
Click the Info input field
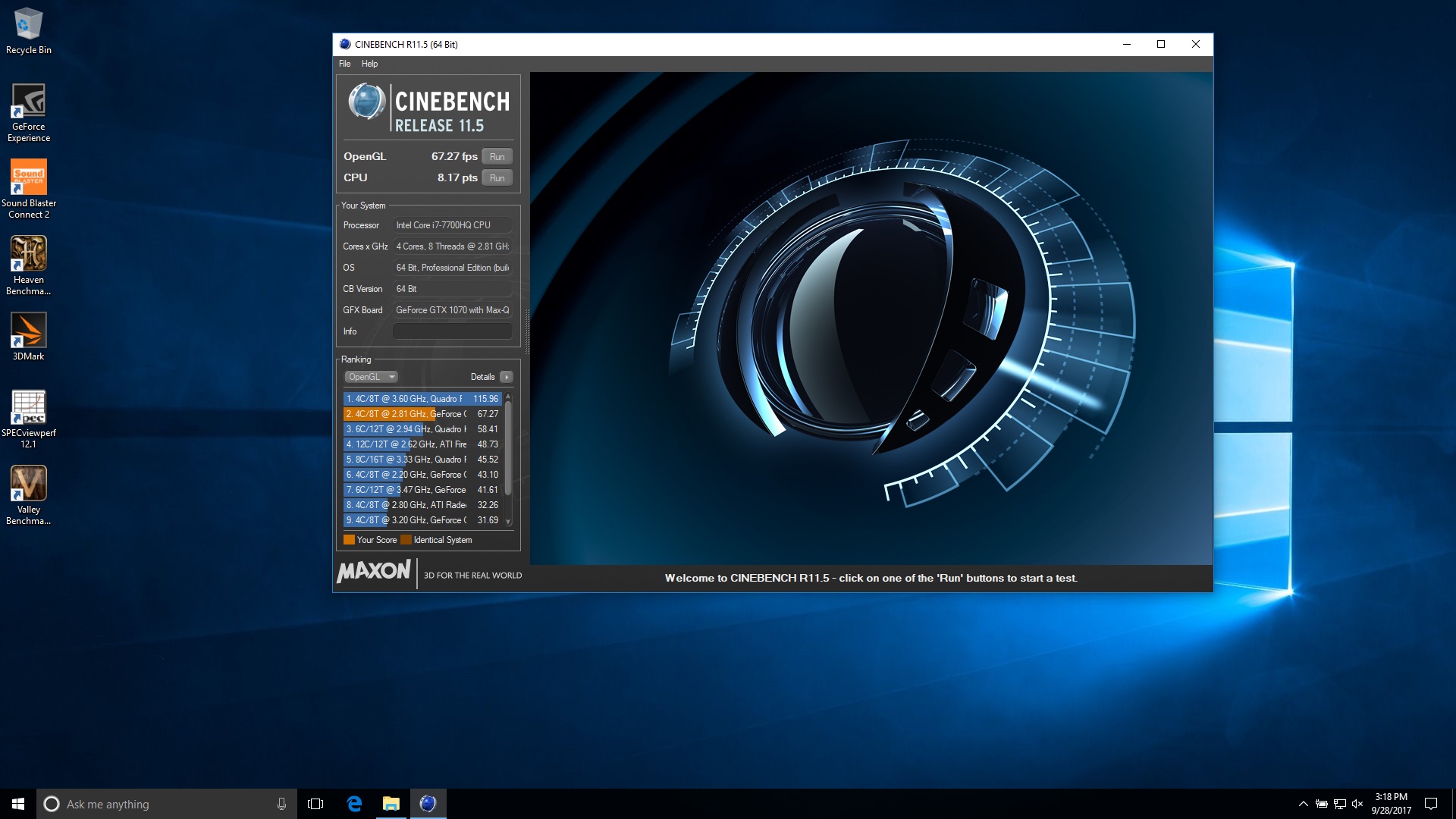(x=452, y=331)
